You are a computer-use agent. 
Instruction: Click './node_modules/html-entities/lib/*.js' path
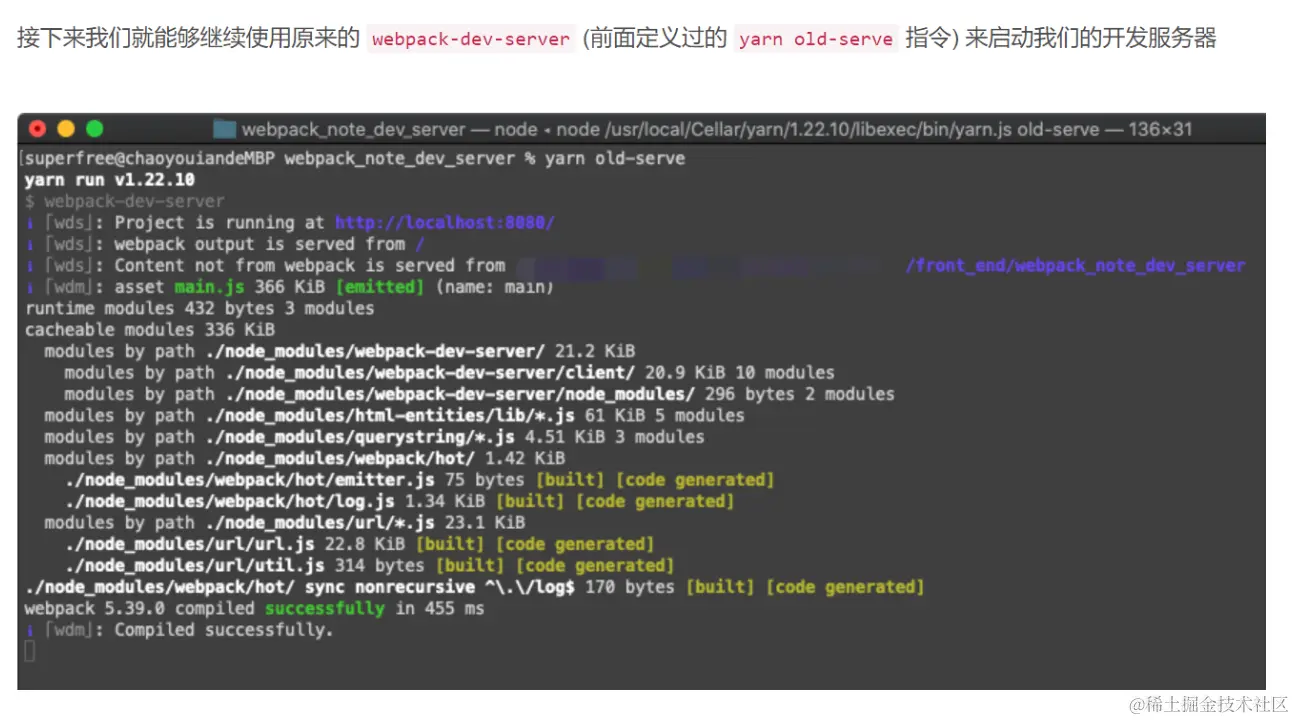[389, 416]
